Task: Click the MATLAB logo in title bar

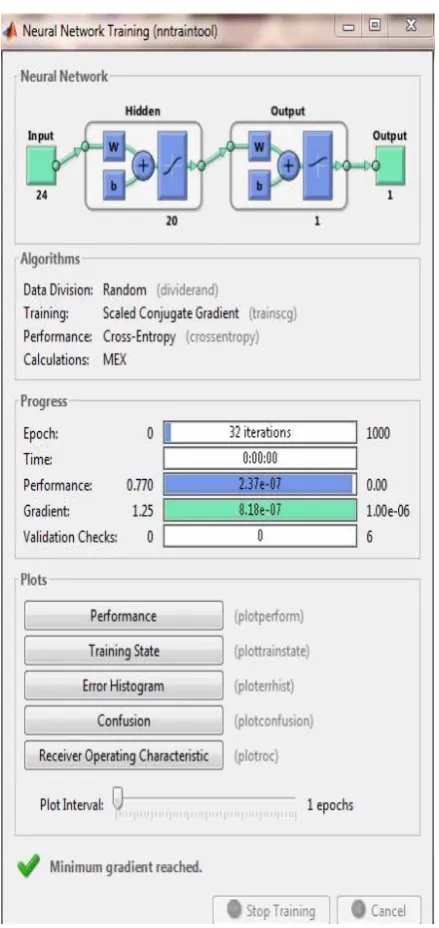Action: [x=9, y=31]
